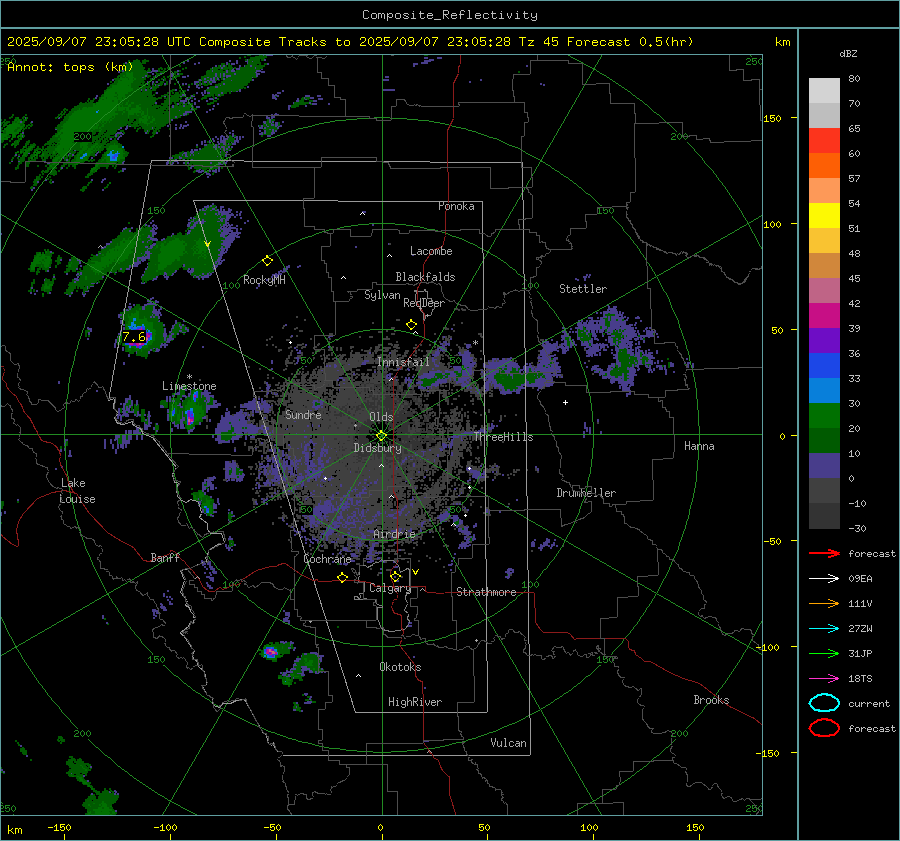Click the Stettler label
Screen dimensions: 900x841
583,289
